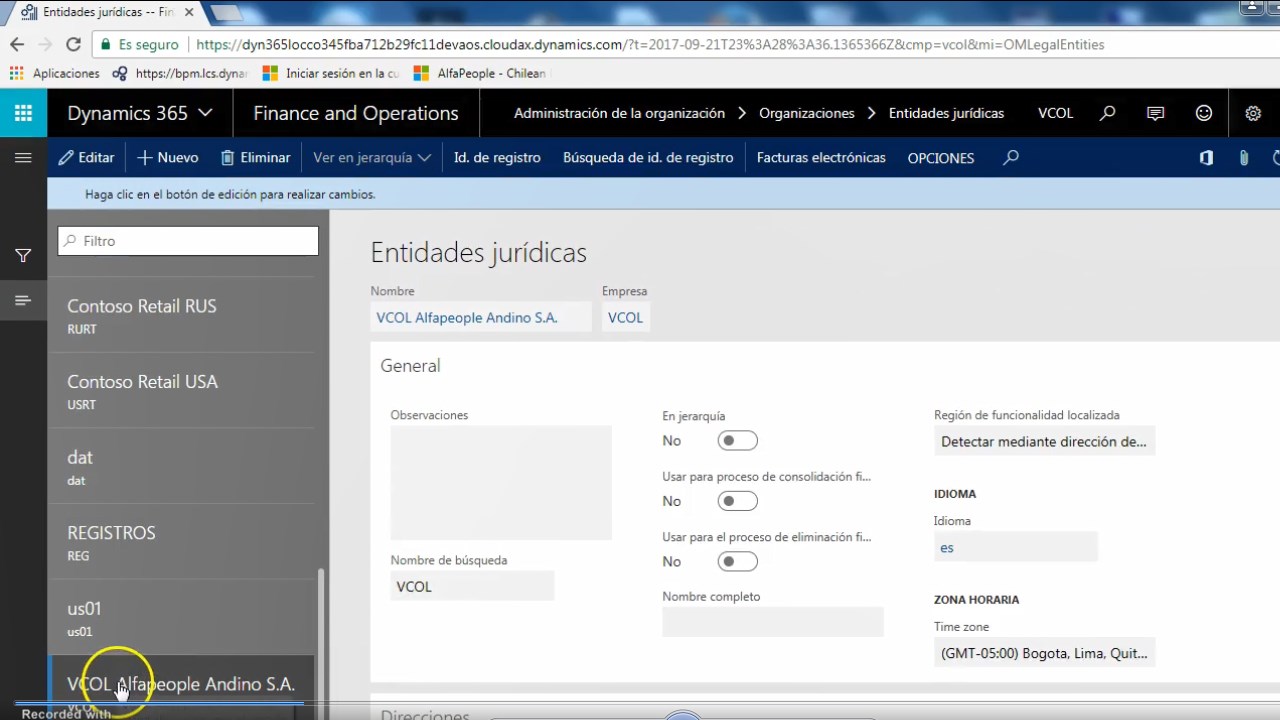Click the Nuevo button
The image size is (1280, 720).
point(168,157)
